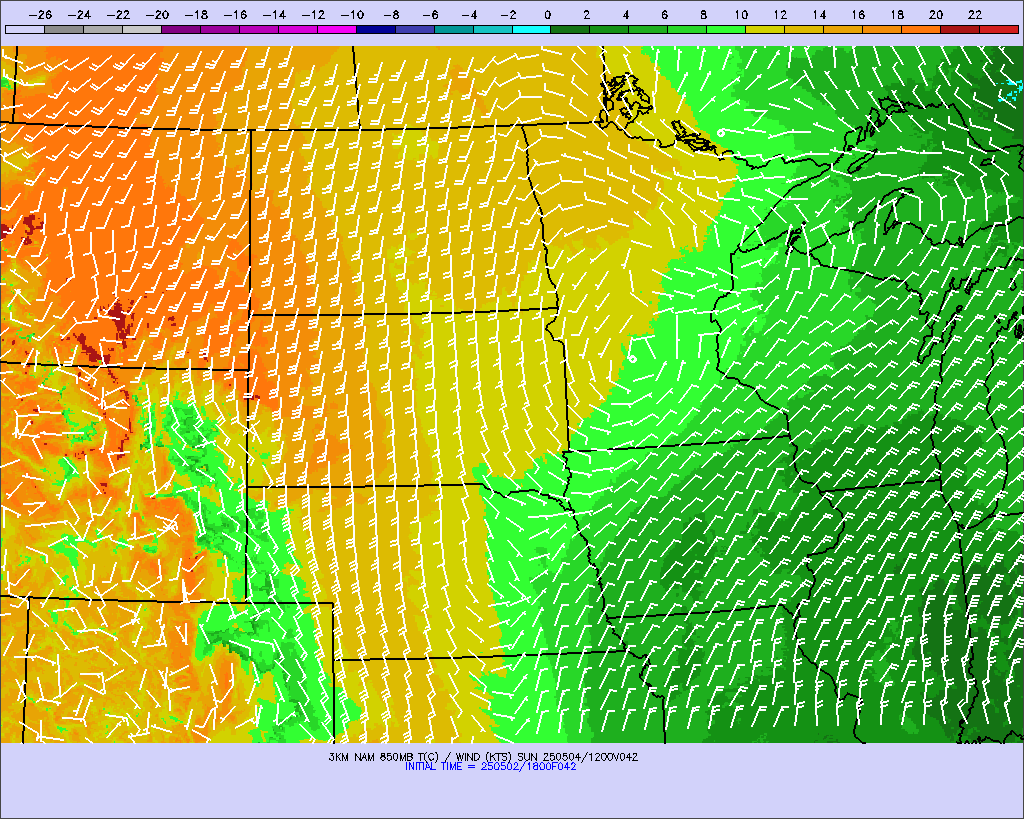Screen dimensions: 1024x819
Task: Select the bright green swatch between 8 and 10
Action: pyautogui.click(x=726, y=29)
